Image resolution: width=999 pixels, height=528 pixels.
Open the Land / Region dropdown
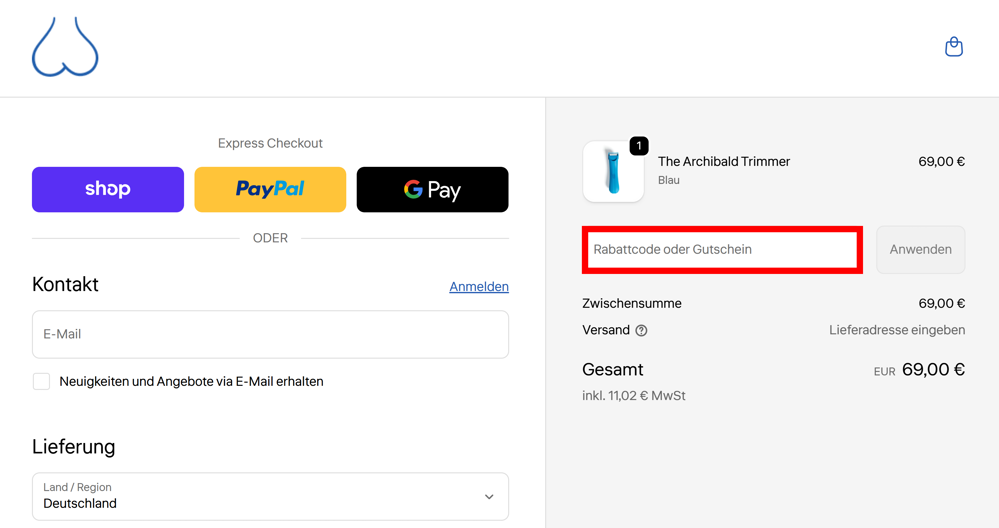click(270, 496)
